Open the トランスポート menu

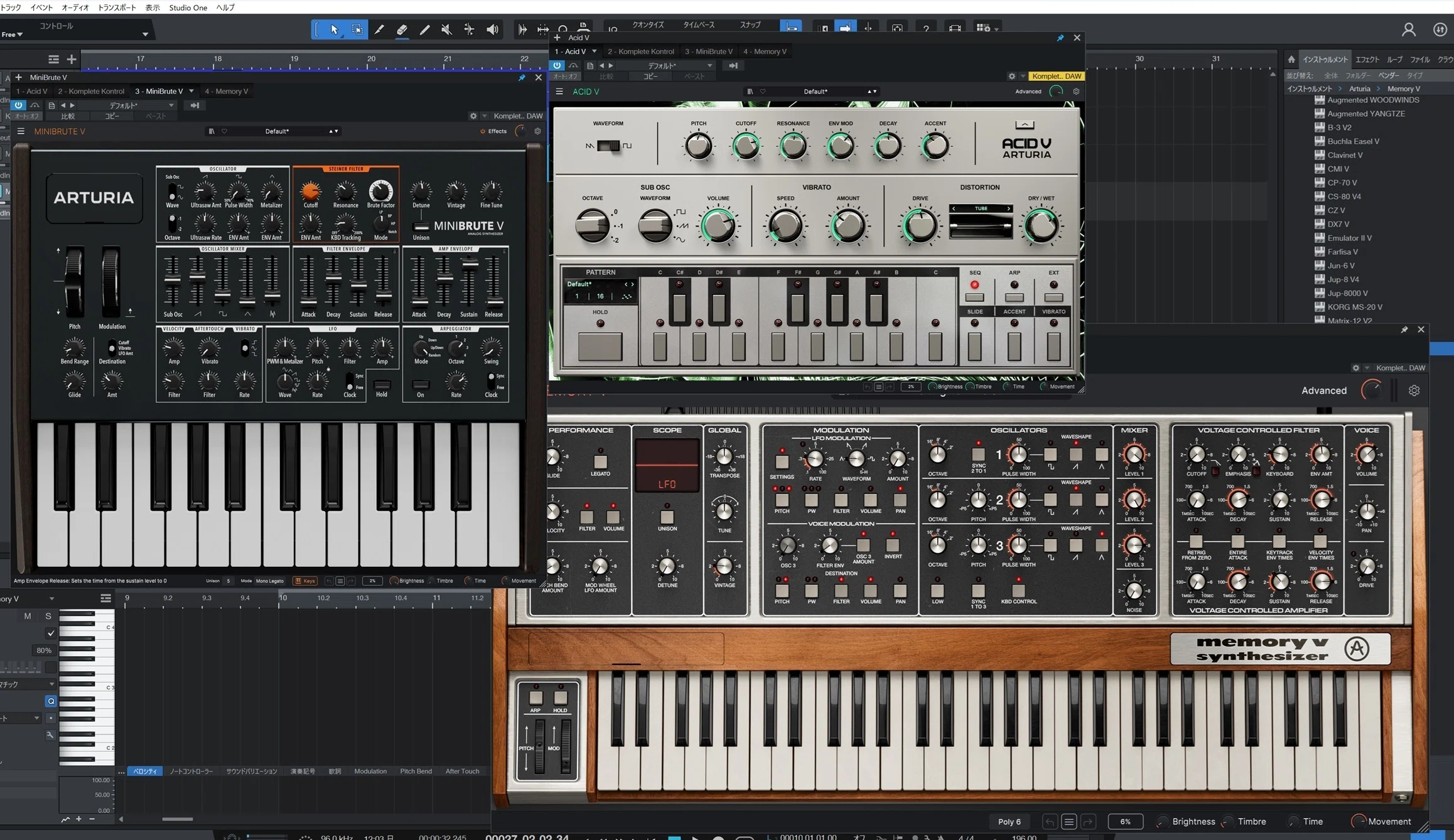[x=117, y=8]
